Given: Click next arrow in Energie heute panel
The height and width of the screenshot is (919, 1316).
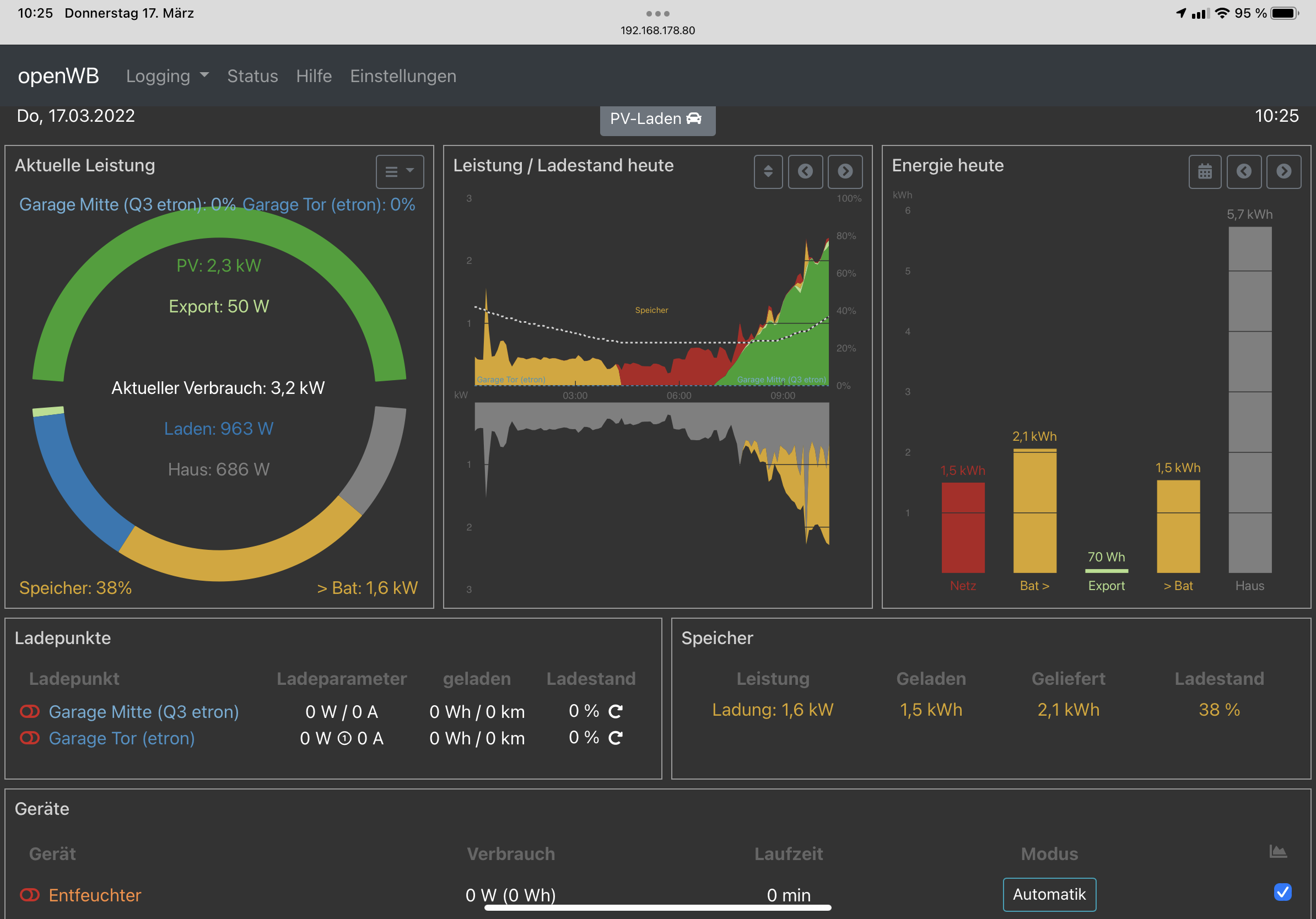Looking at the screenshot, I should [1283, 171].
